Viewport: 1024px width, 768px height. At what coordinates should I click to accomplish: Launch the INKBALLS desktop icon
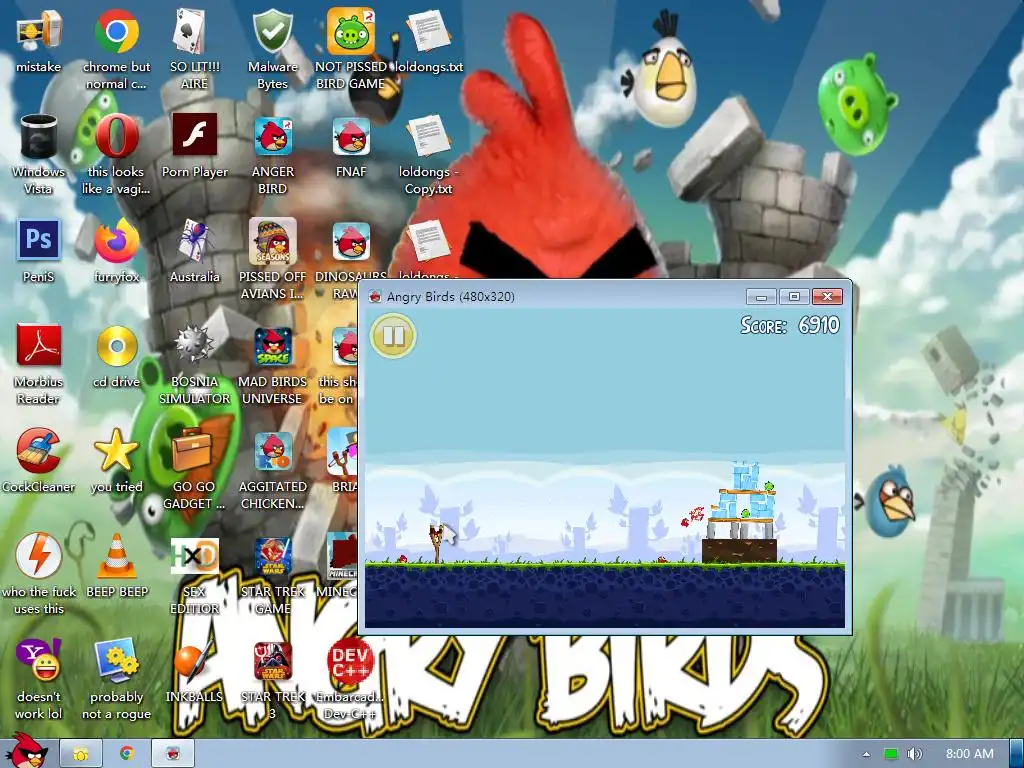[195, 660]
